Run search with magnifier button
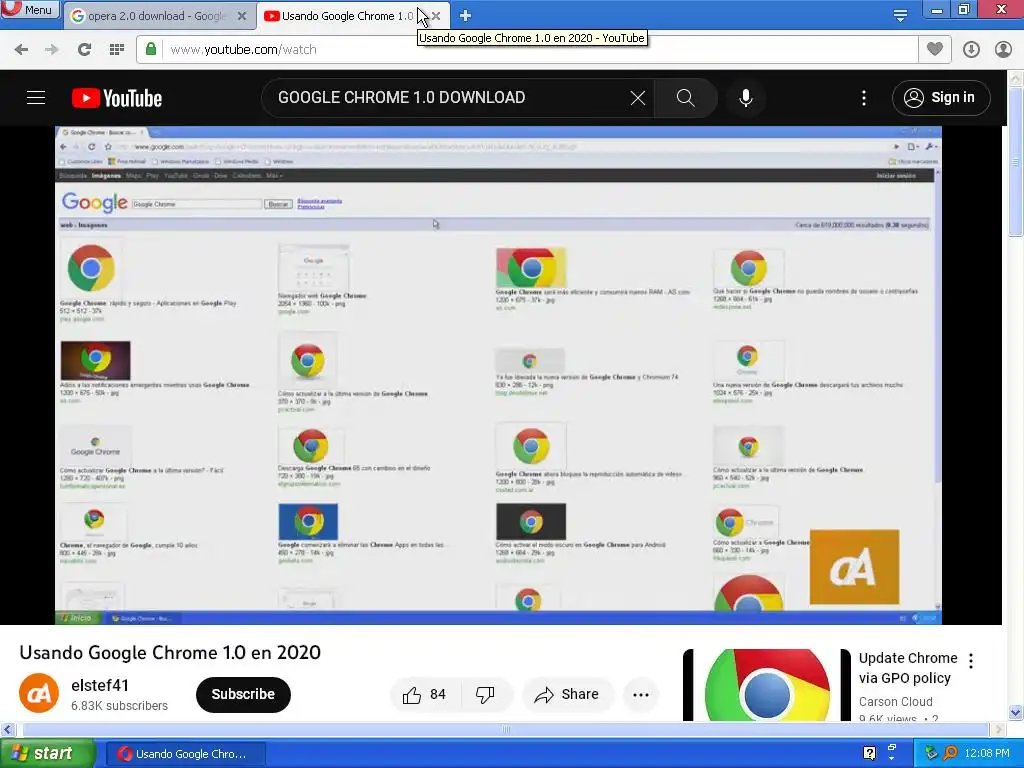 (x=685, y=98)
